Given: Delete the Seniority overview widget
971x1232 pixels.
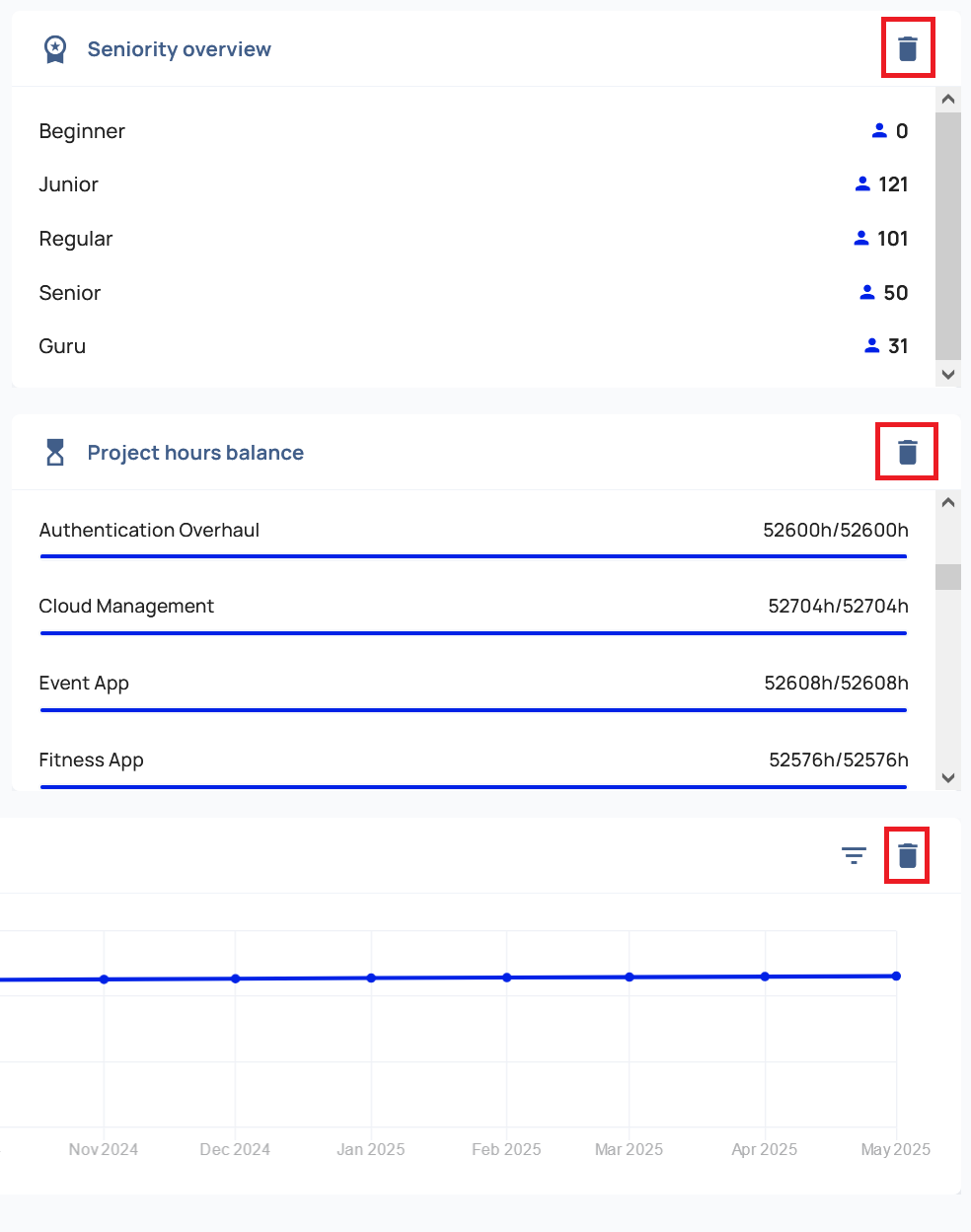Looking at the screenshot, I should click(908, 48).
